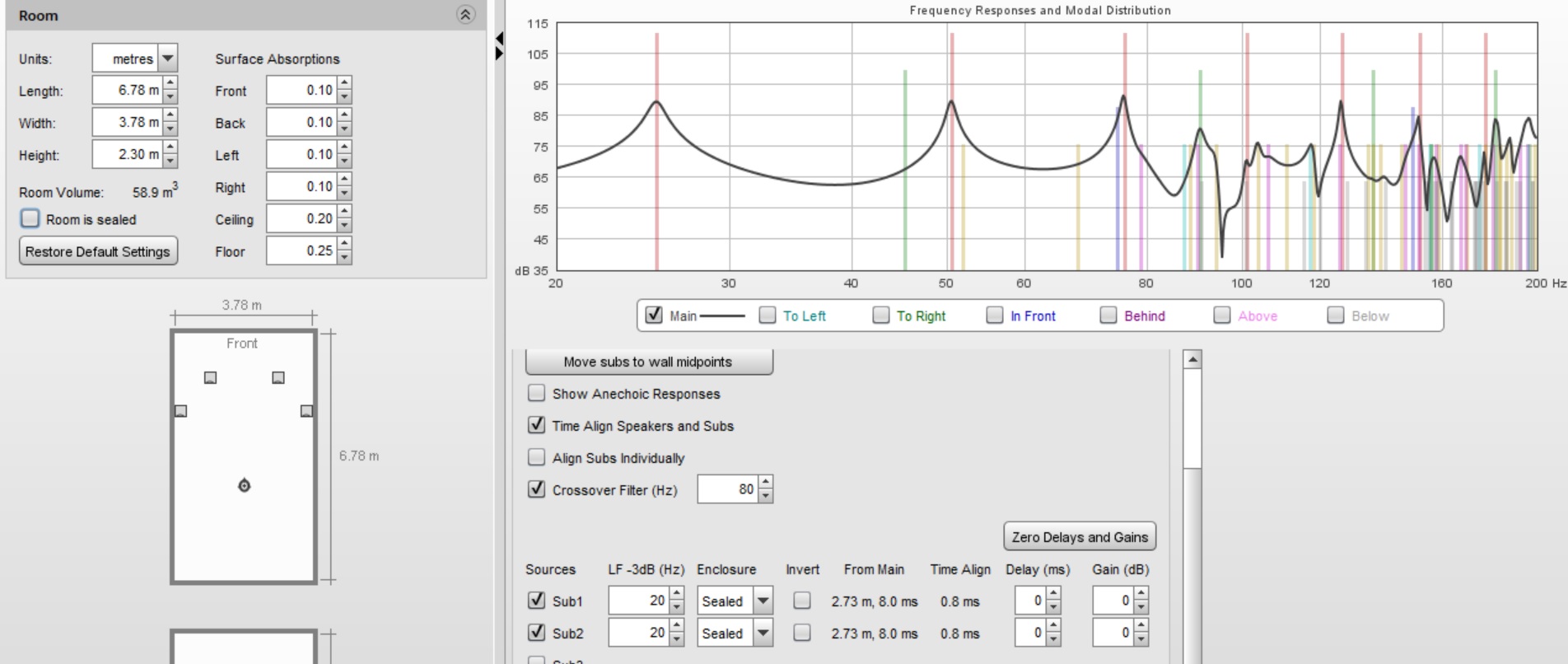This screenshot has height=664, width=1568.
Task: Disable the Sub1 source checkbox
Action: pos(536,601)
